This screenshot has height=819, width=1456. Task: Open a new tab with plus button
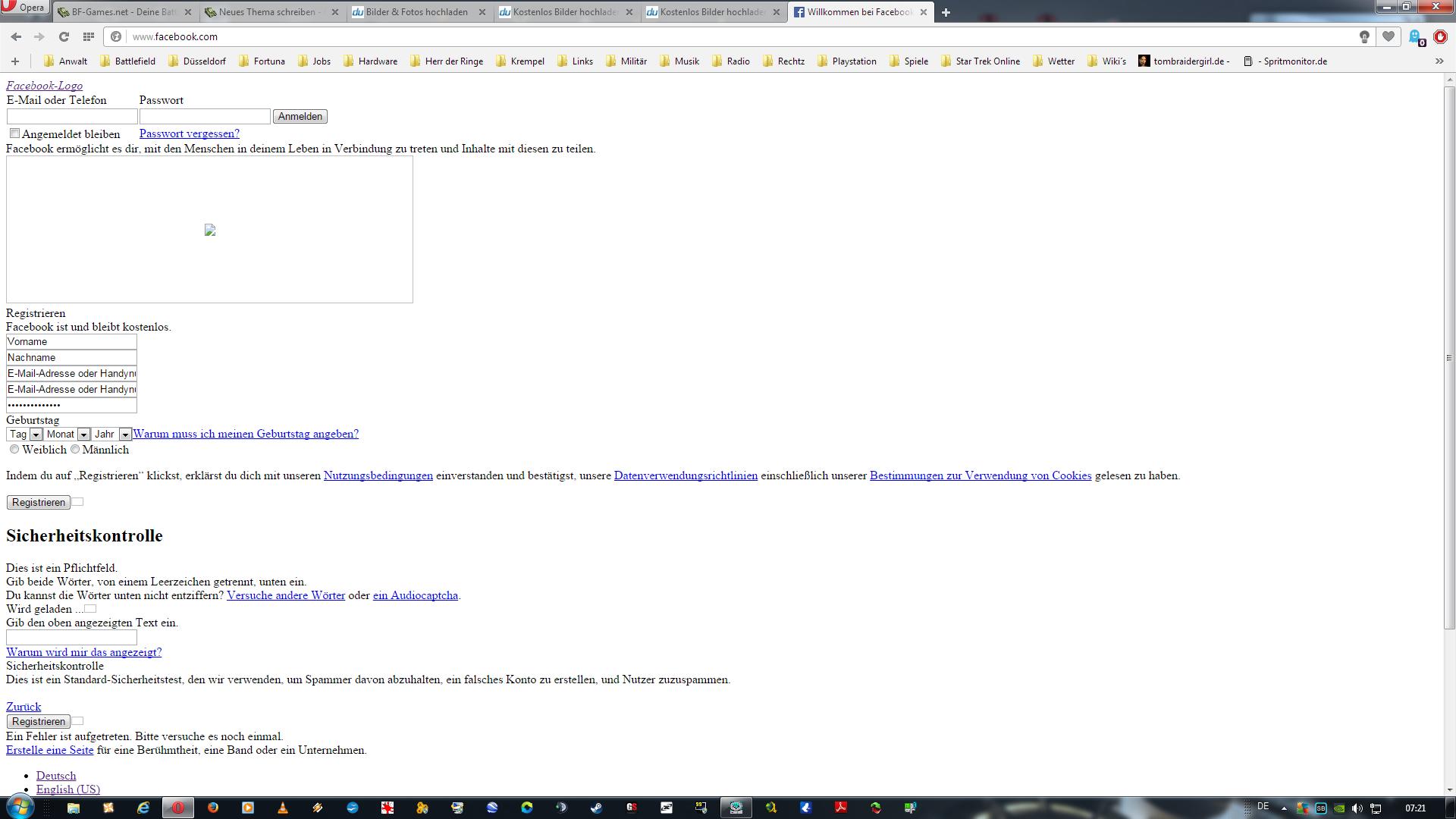[x=946, y=12]
